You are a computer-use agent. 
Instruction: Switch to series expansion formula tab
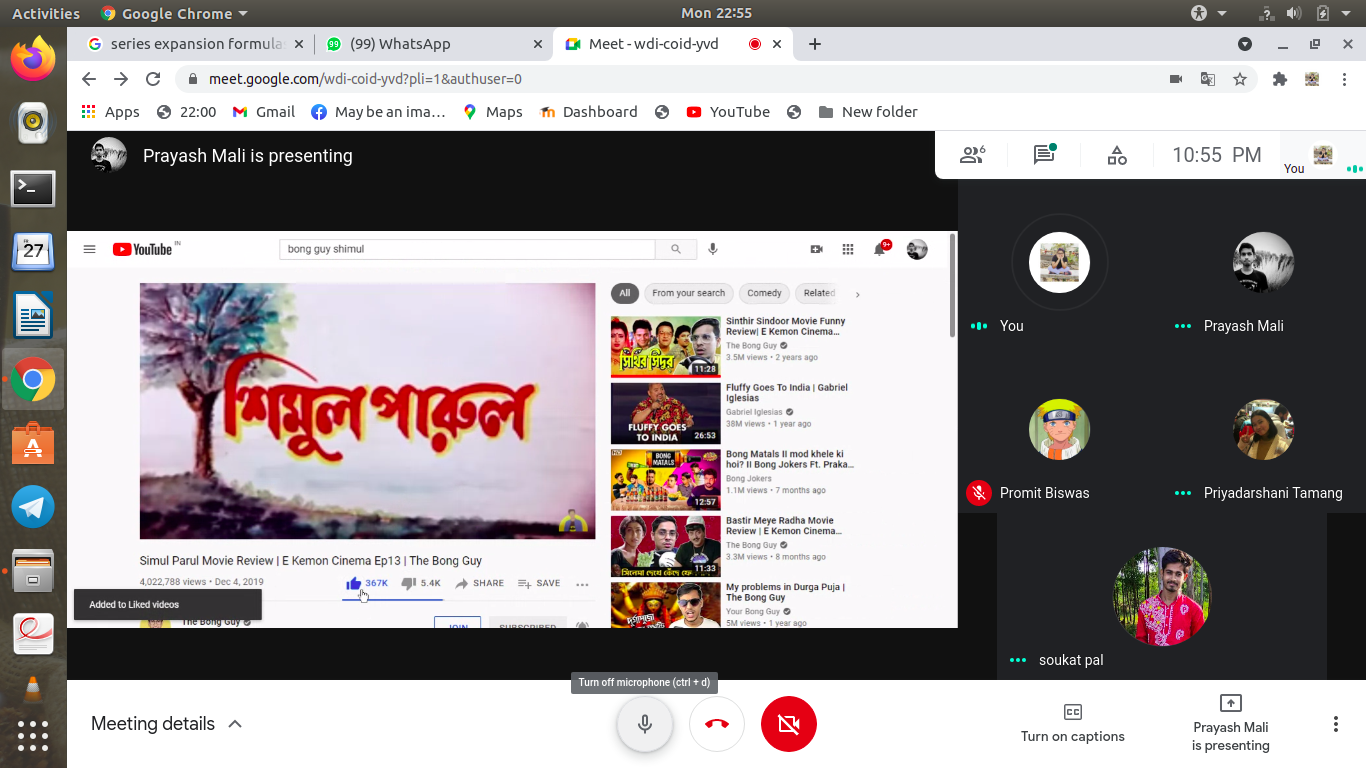click(x=190, y=44)
